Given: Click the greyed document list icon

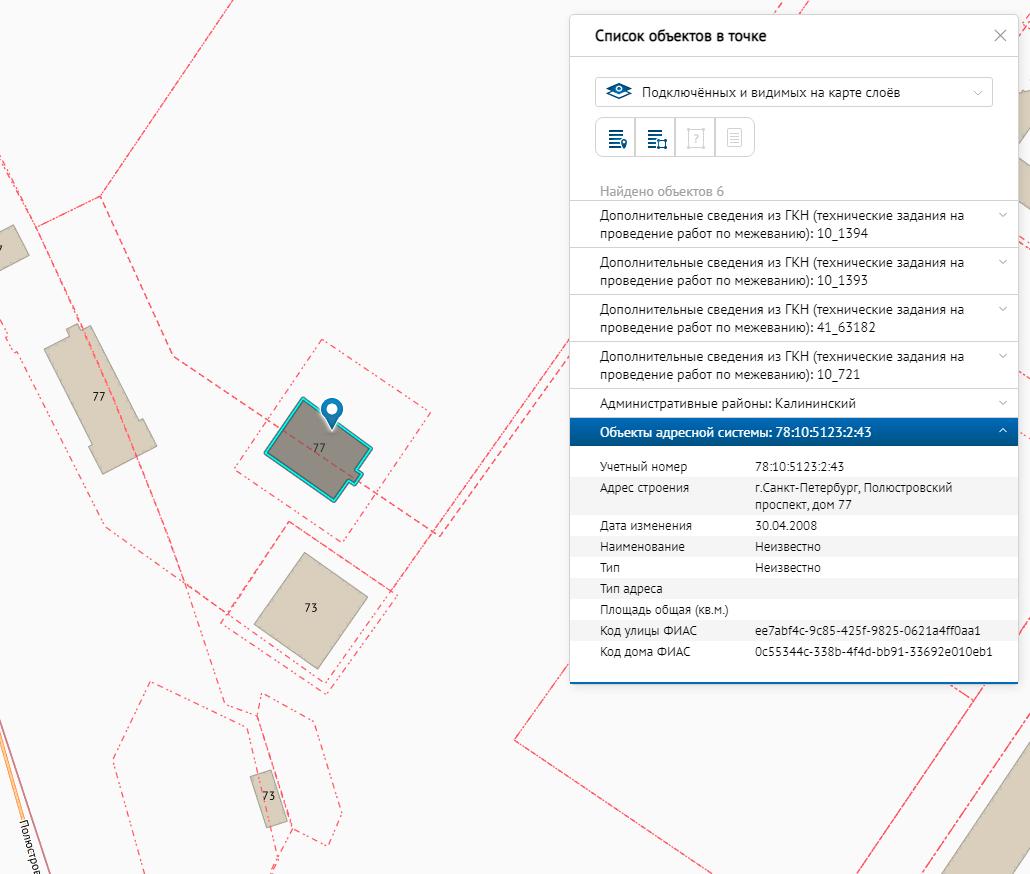Looking at the screenshot, I should pos(734,138).
